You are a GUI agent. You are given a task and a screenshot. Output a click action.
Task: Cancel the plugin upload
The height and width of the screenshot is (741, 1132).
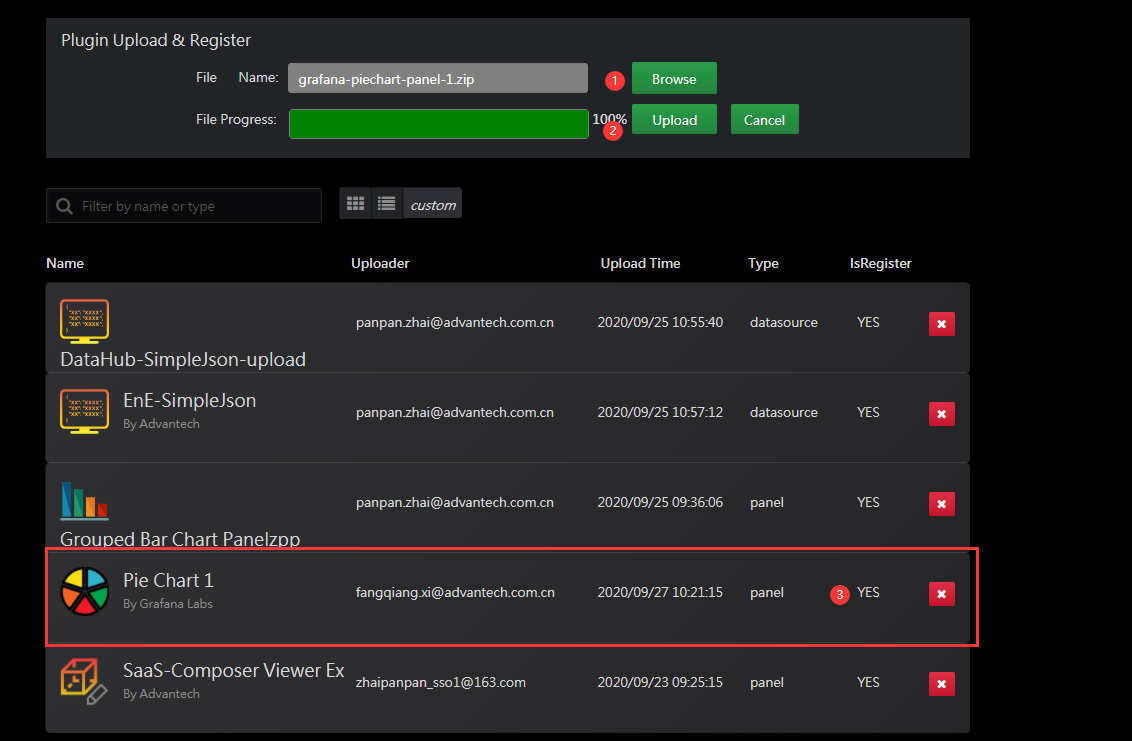click(x=764, y=120)
